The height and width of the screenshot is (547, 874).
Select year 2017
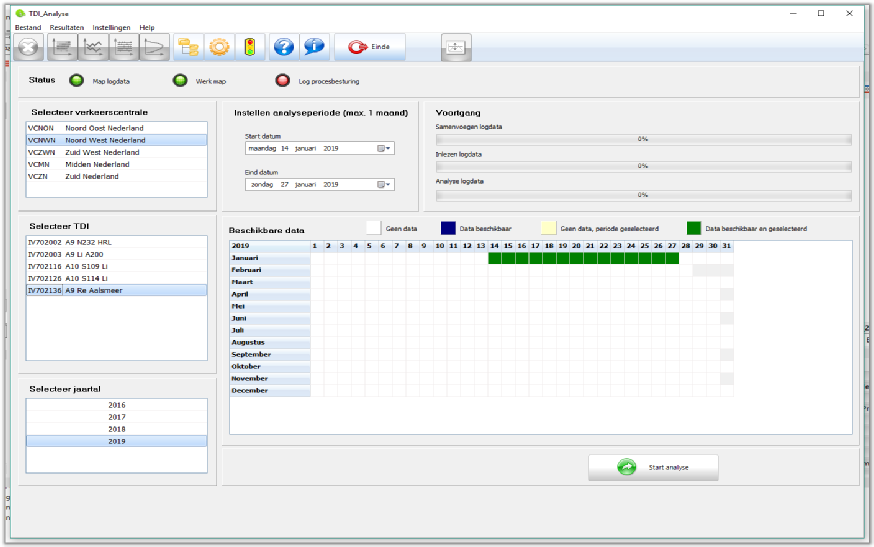(116, 417)
